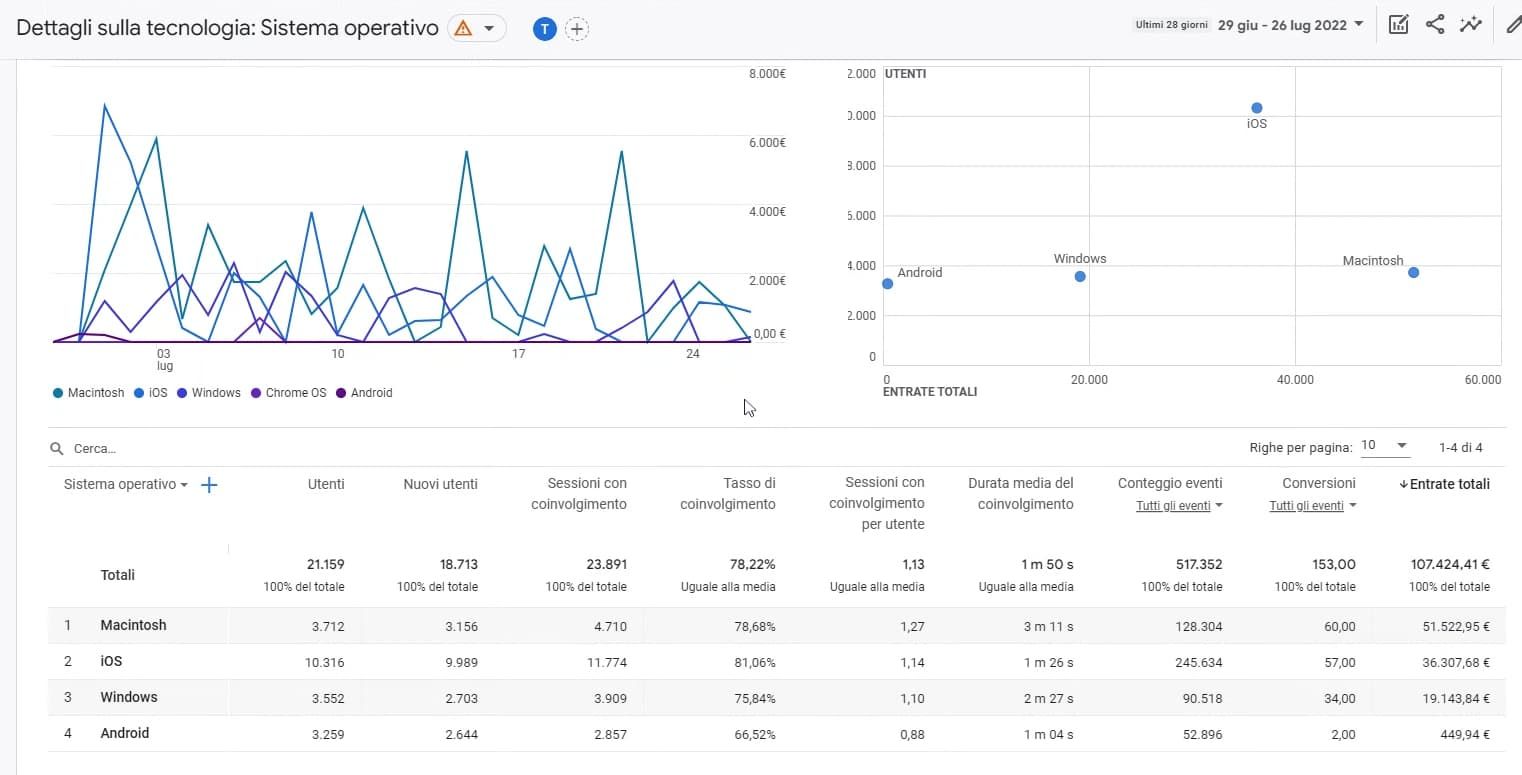Sort table by Nuovi utenti column

click(x=440, y=484)
